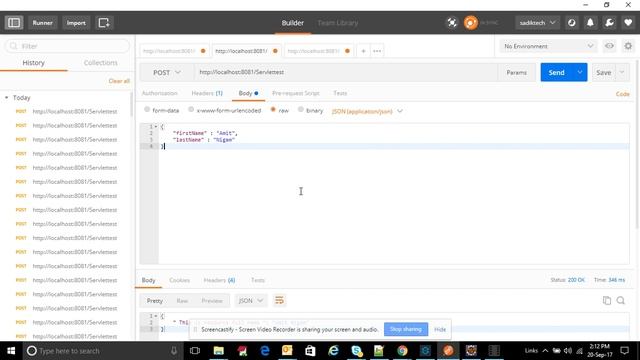The image size is (640, 360).
Task: Click the circular icon right of sadiktech
Action: [x=571, y=22]
